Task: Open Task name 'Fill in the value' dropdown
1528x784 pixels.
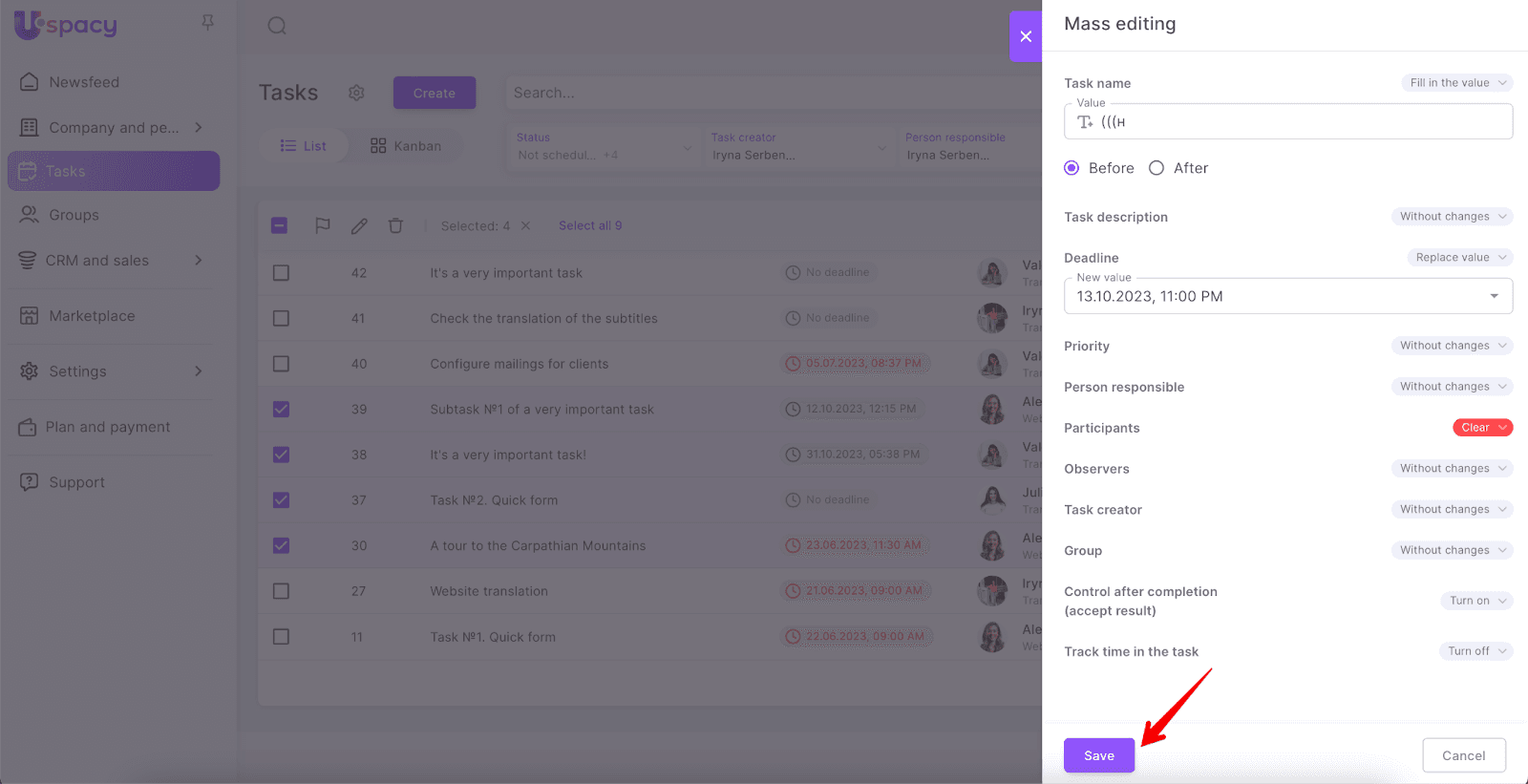Action: point(1457,83)
